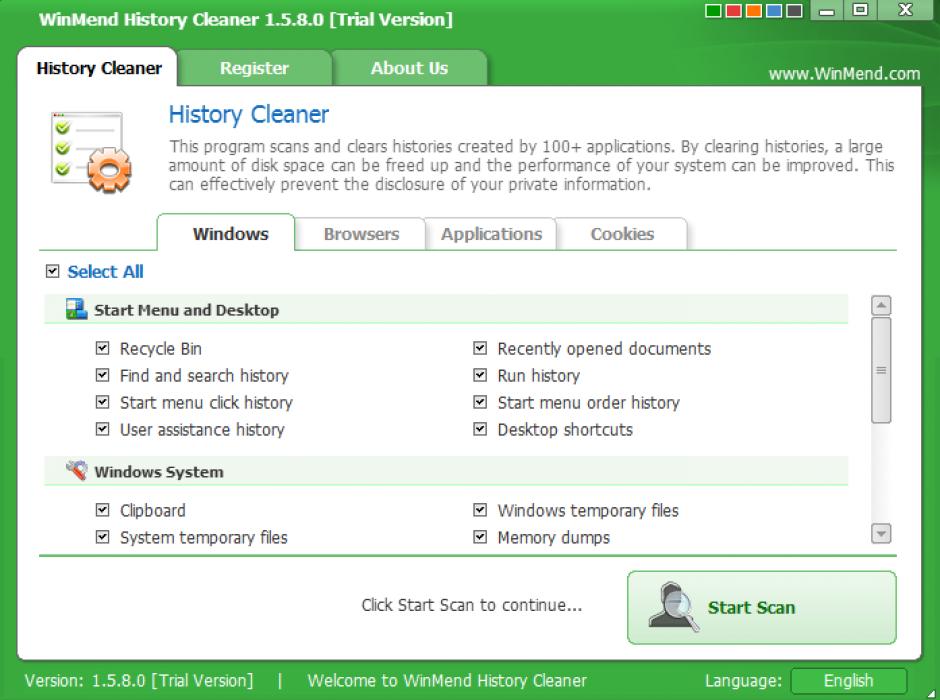
Task: Open the About Us tab
Action: point(409,68)
